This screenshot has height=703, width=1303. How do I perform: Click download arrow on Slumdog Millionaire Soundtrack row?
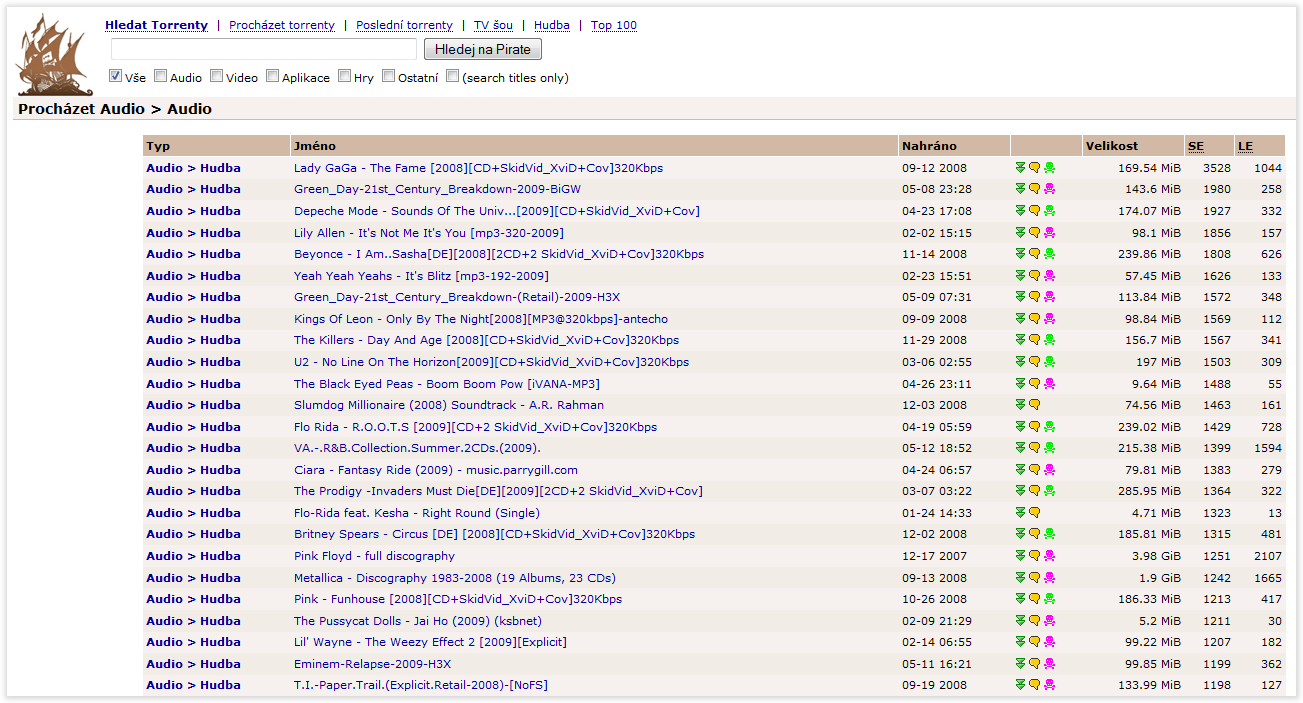[1020, 405]
